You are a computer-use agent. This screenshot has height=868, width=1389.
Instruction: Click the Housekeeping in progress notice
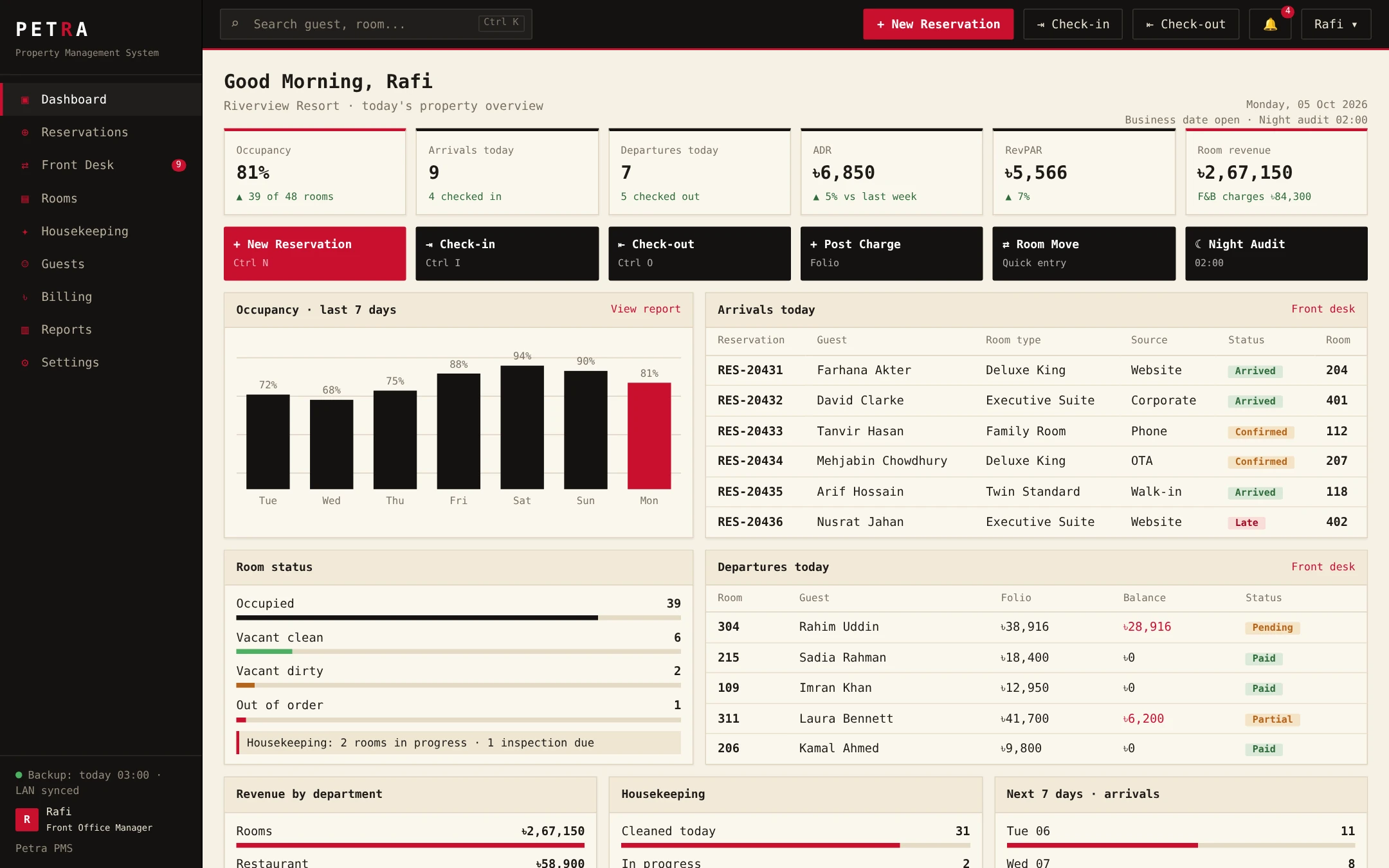point(458,743)
